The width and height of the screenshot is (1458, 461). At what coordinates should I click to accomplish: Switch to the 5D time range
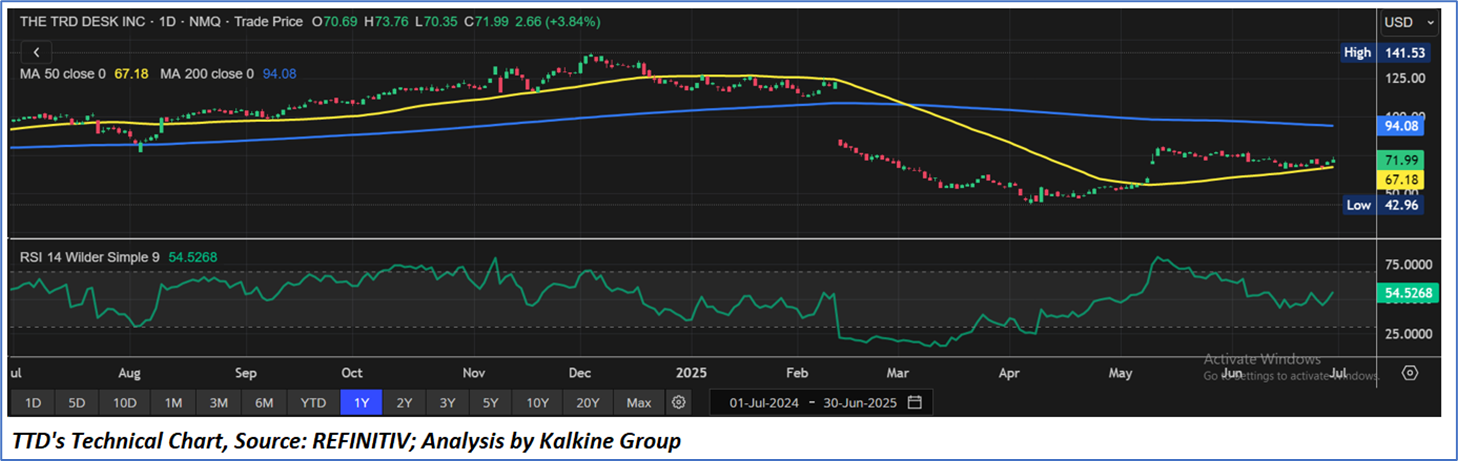[x=77, y=403]
